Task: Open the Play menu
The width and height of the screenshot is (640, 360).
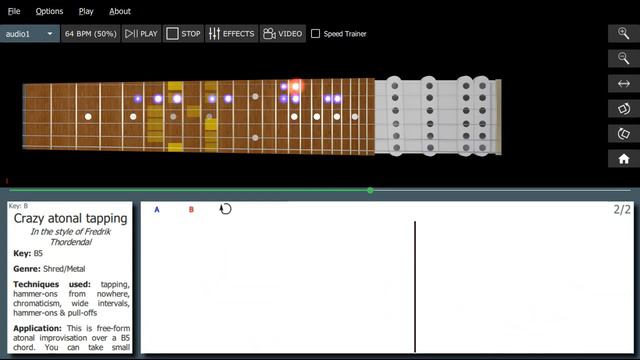Action: pos(86,11)
